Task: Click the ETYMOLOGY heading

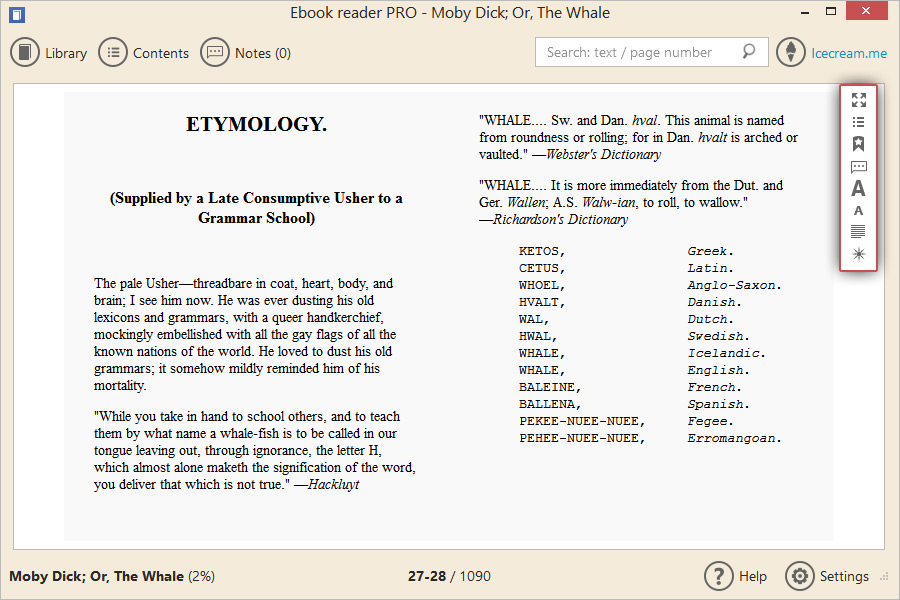Action: [256, 124]
